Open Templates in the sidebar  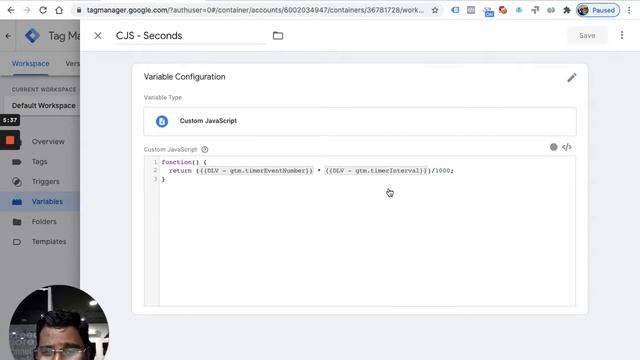pyautogui.click(x=49, y=242)
